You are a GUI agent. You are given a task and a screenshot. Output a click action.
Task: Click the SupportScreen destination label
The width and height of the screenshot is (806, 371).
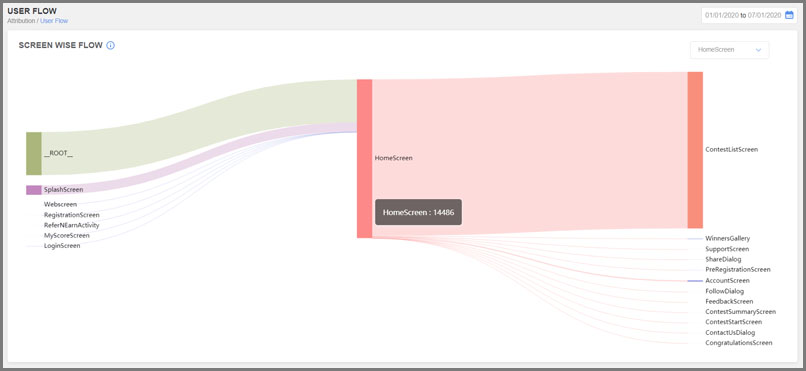[x=727, y=249]
